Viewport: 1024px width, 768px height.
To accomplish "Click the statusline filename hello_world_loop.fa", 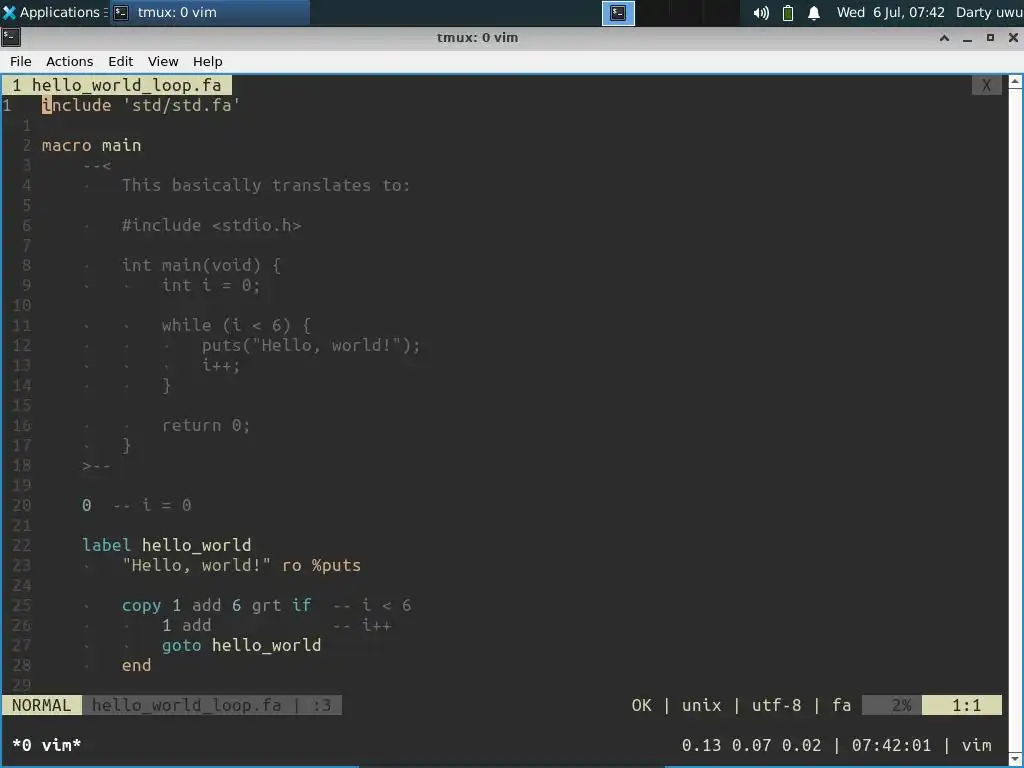I will (186, 705).
